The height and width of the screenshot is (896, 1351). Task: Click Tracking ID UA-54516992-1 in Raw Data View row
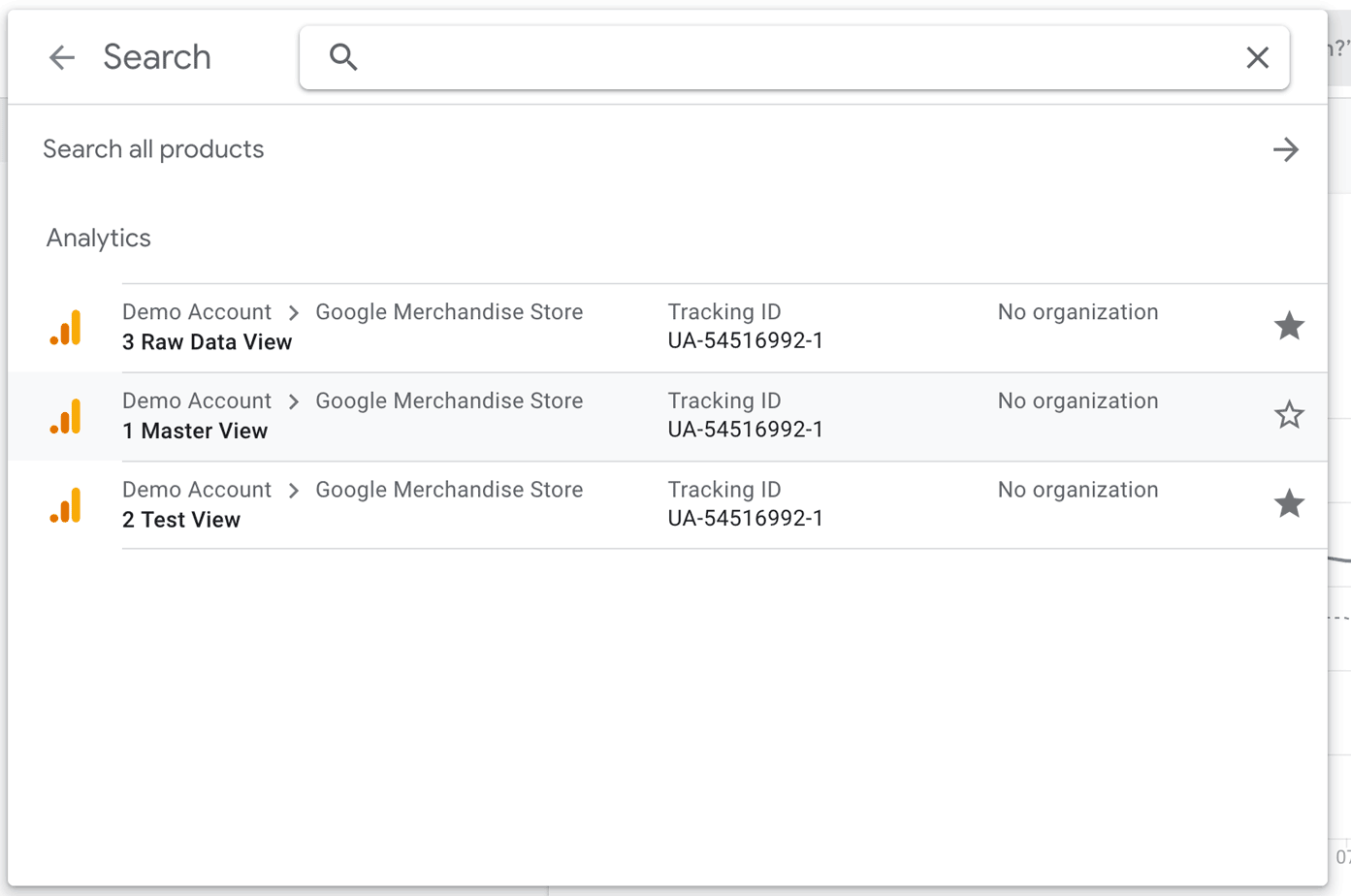pos(745,327)
